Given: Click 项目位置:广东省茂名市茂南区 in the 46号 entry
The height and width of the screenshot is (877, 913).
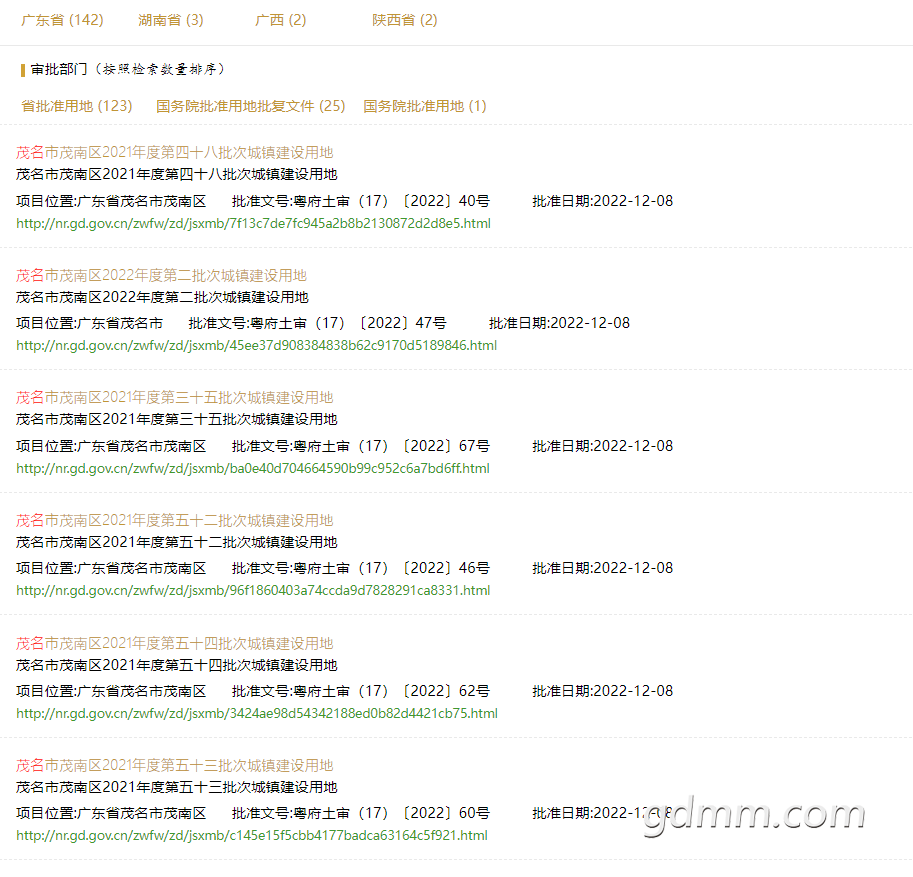Looking at the screenshot, I should click(111, 568).
